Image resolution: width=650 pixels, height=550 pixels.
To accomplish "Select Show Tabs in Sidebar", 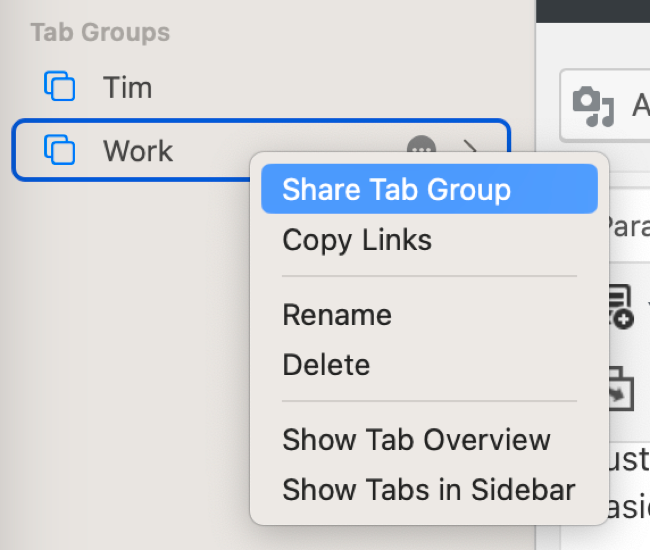I will tap(428, 490).
